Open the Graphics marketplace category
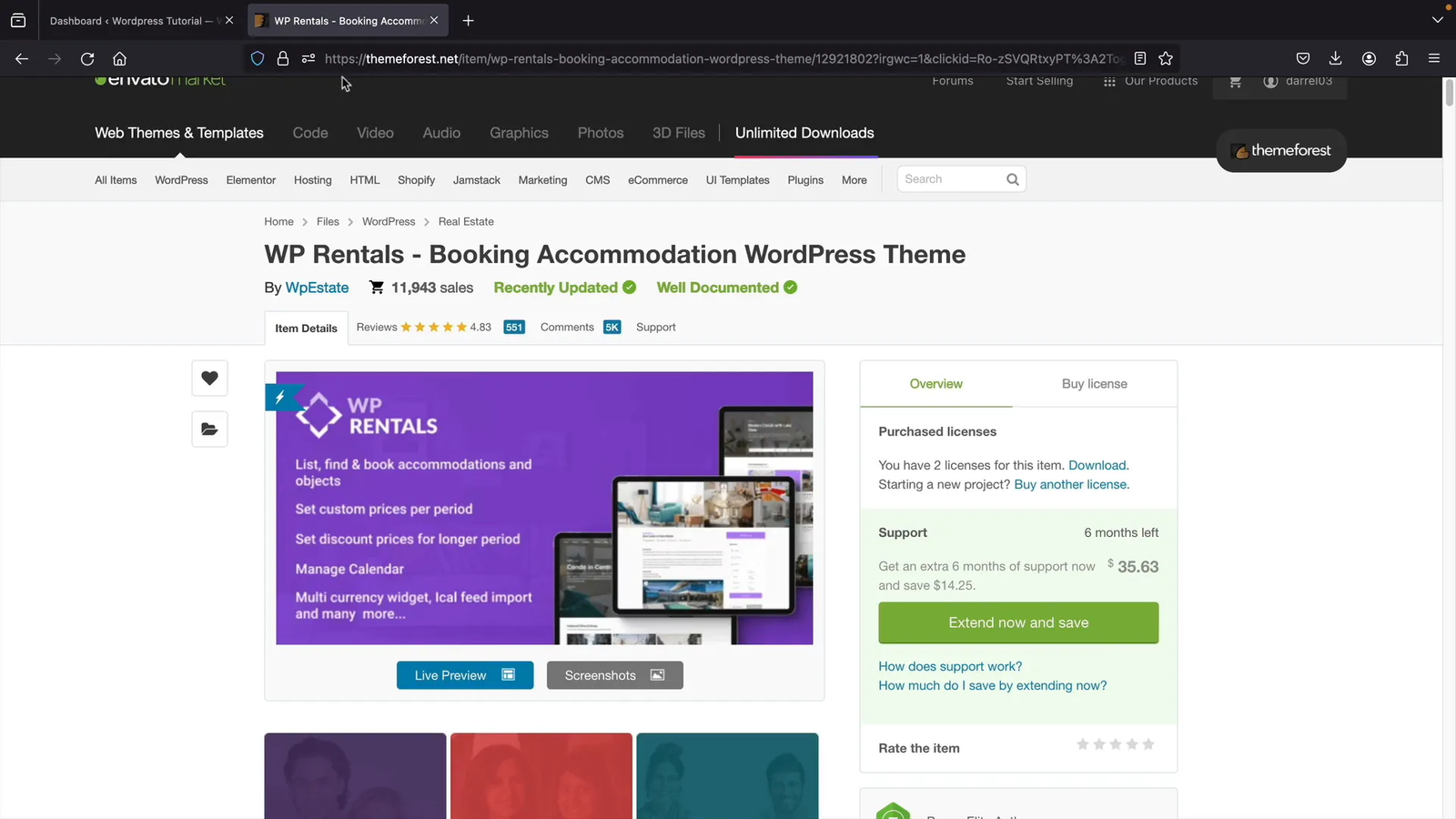The height and width of the screenshot is (819, 1456). pyautogui.click(x=519, y=133)
